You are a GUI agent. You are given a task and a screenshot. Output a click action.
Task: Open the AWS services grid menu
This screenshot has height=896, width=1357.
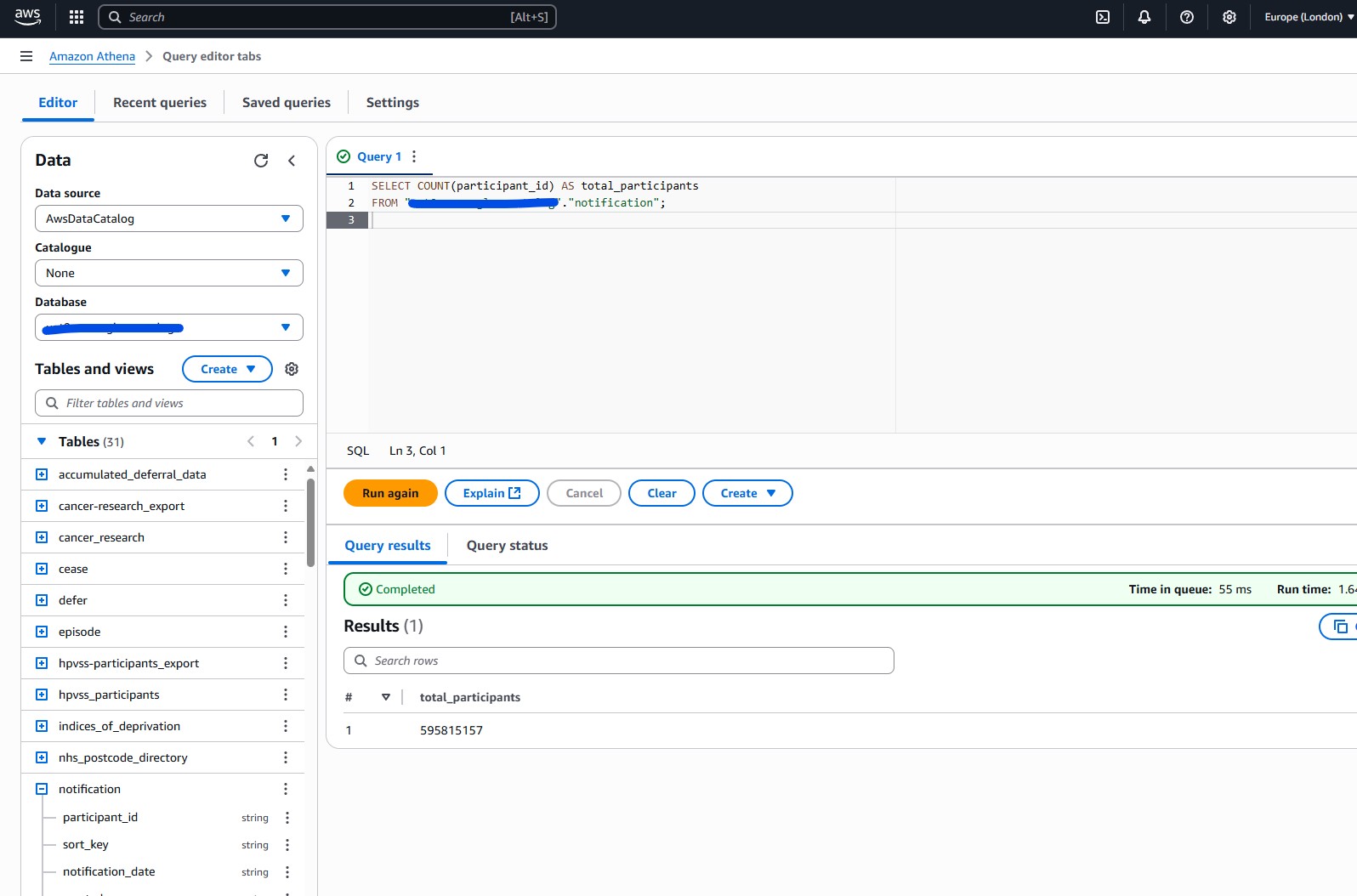point(77,17)
